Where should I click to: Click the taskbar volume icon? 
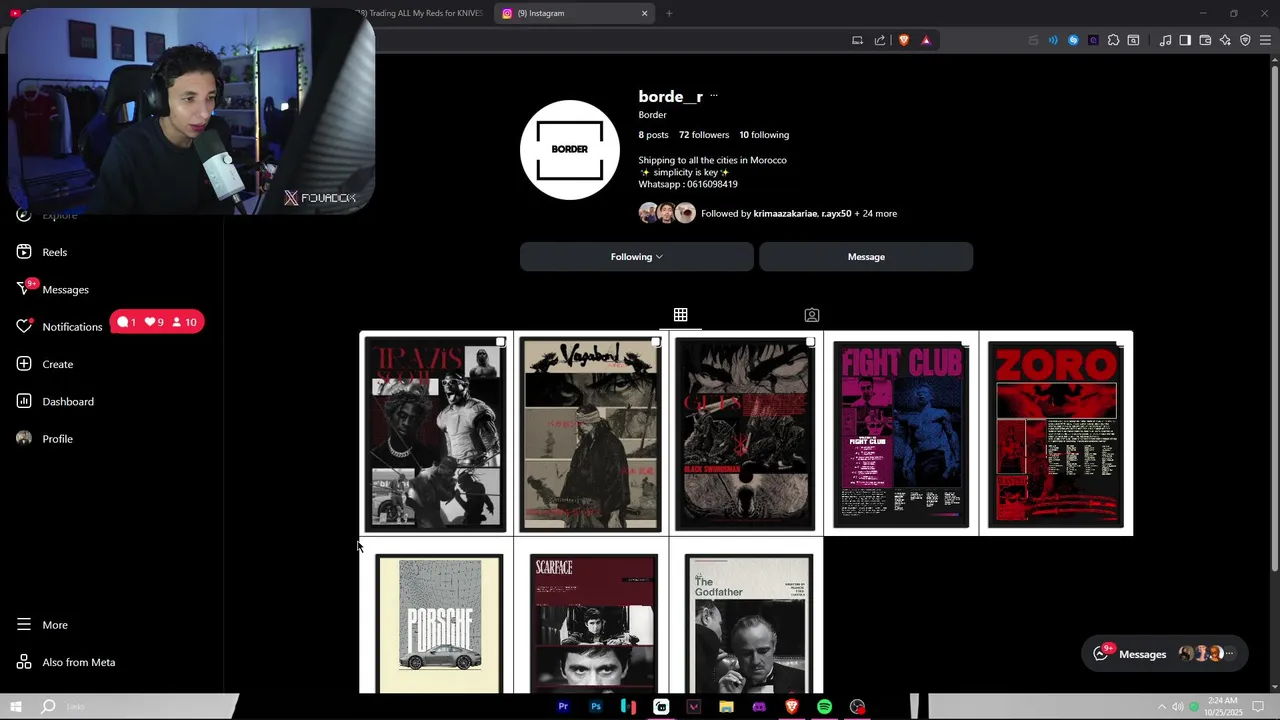click(x=1177, y=707)
